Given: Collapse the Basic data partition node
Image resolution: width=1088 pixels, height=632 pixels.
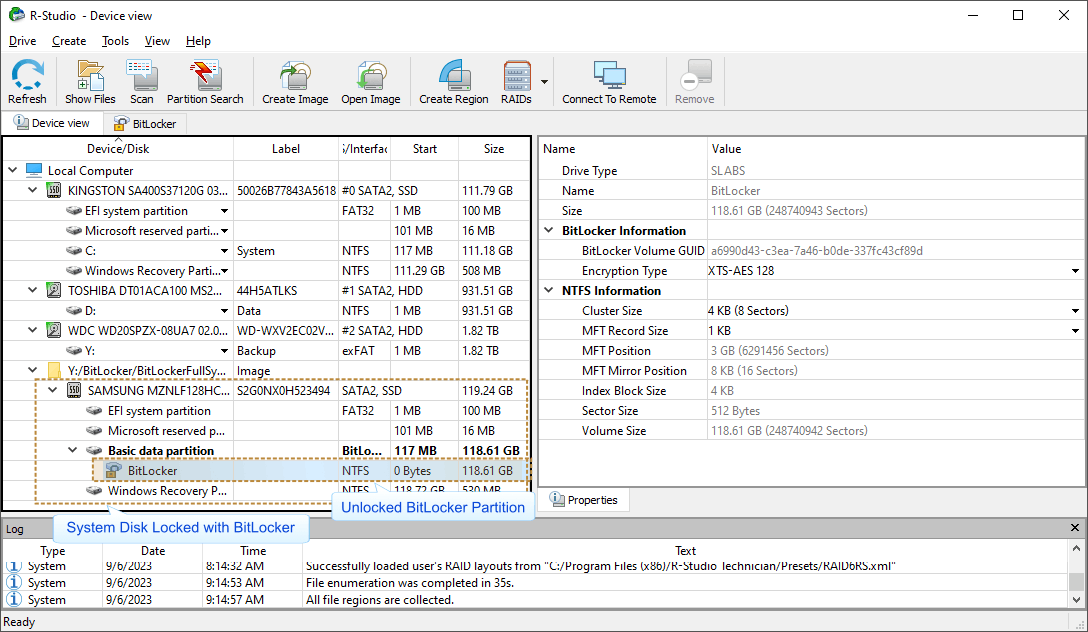Looking at the screenshot, I should click(73, 450).
